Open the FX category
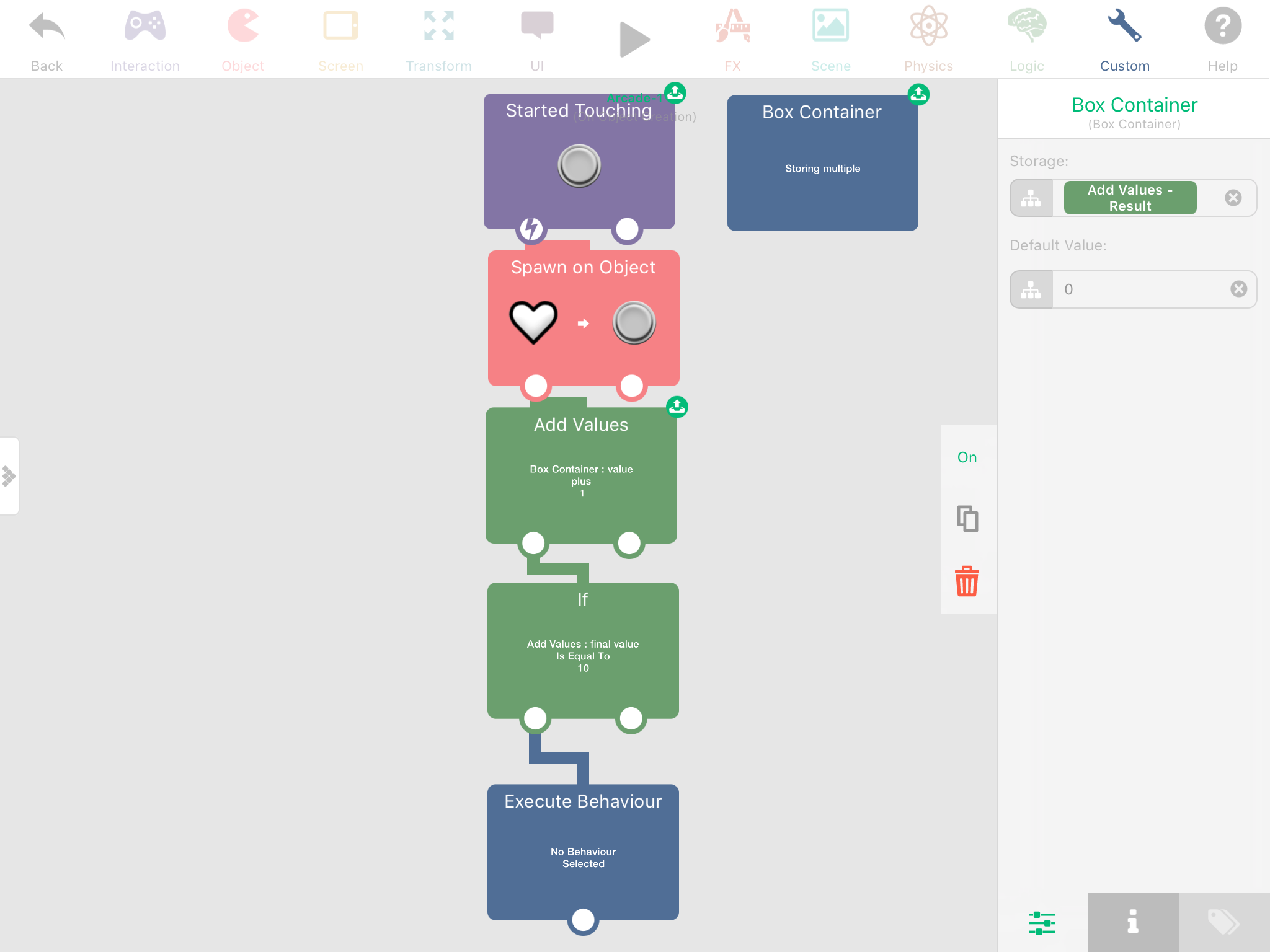This screenshot has height=952, width=1270. click(732, 27)
